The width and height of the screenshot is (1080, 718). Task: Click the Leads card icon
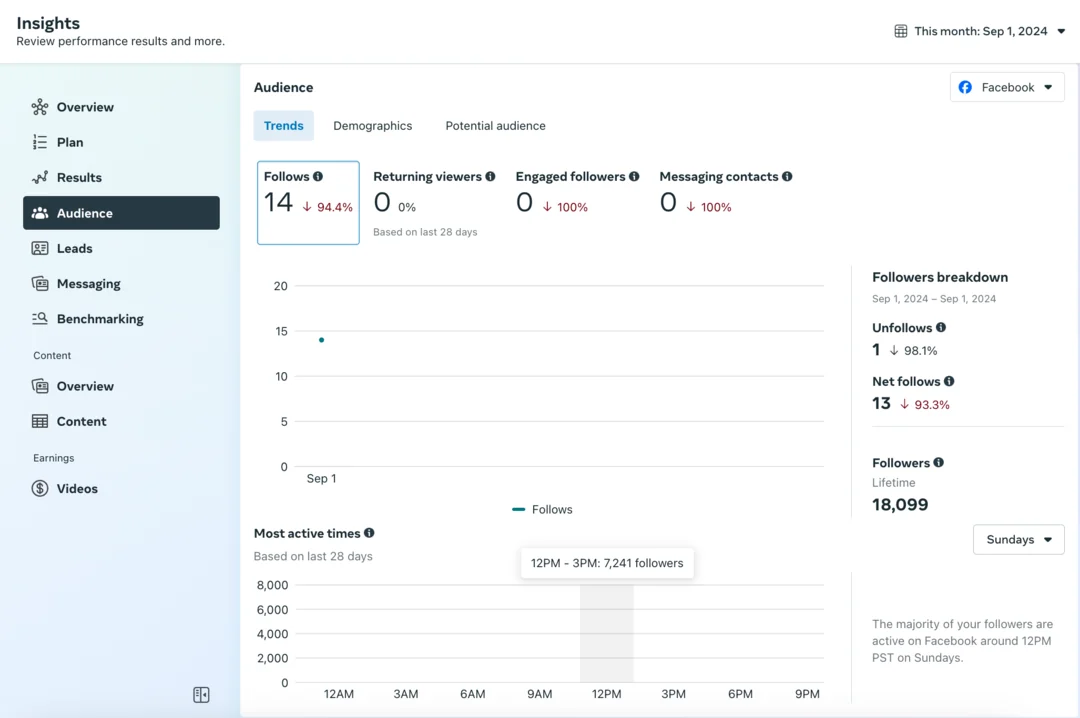[x=40, y=248]
